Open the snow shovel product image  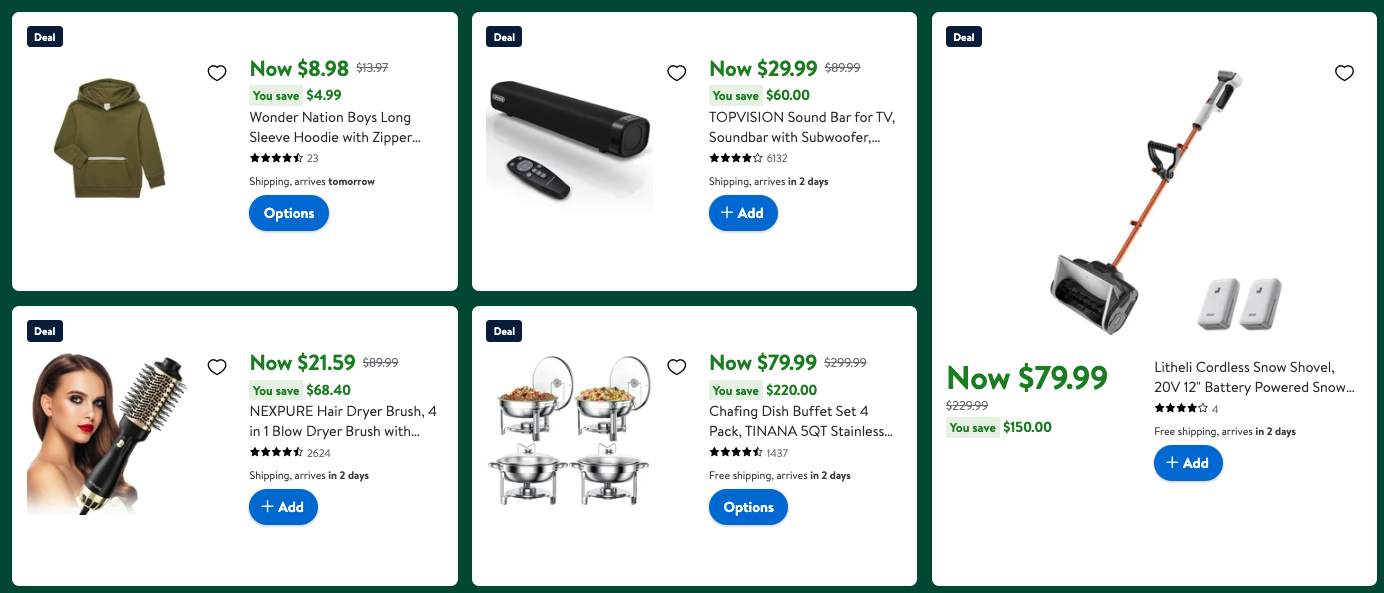click(x=1155, y=201)
